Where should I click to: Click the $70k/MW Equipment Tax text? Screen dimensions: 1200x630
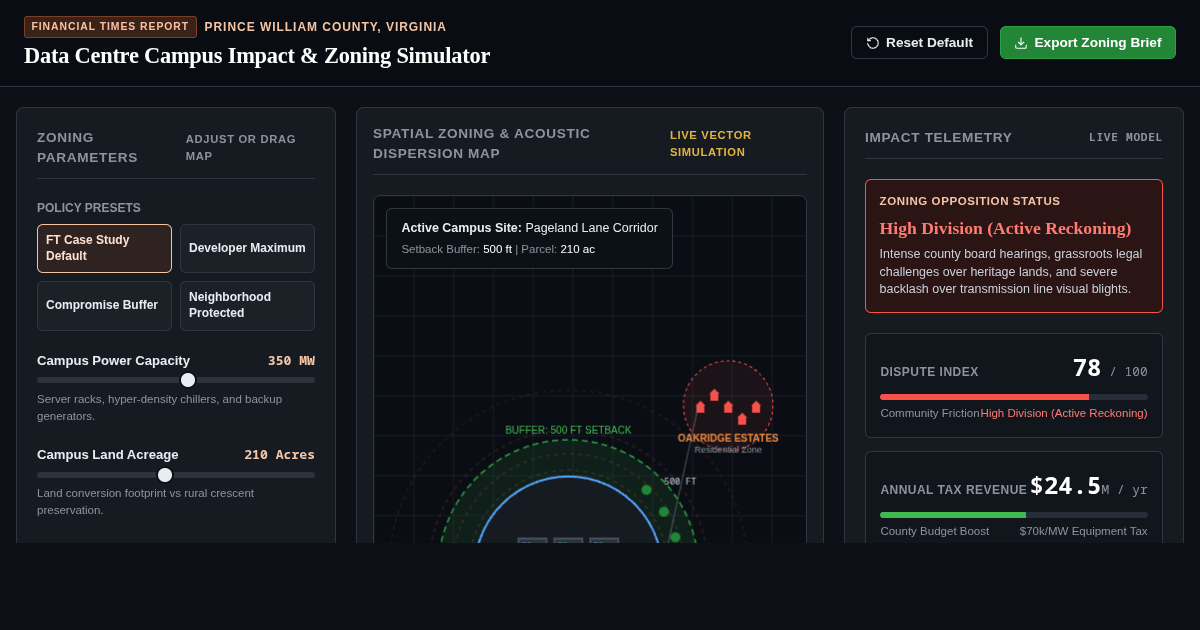(x=1083, y=531)
